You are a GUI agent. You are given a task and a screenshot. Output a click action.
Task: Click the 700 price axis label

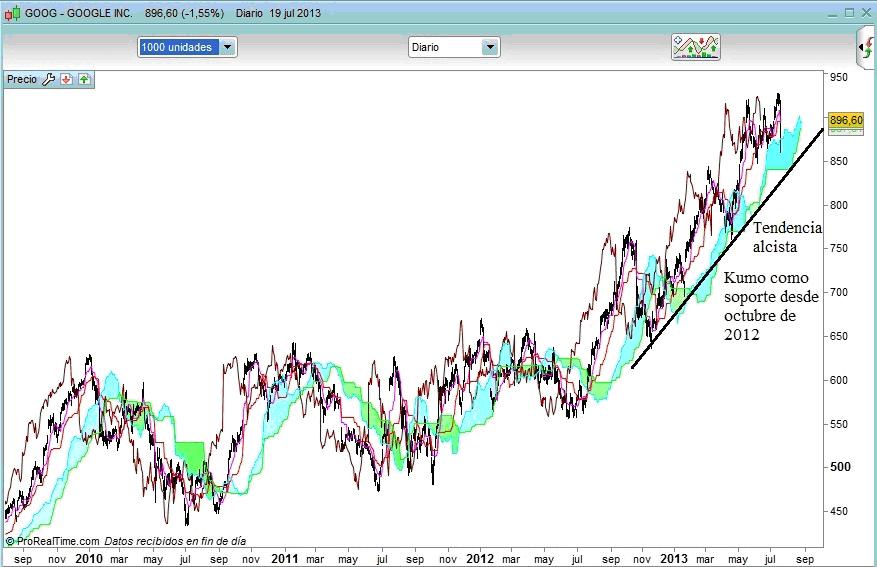[x=838, y=292]
